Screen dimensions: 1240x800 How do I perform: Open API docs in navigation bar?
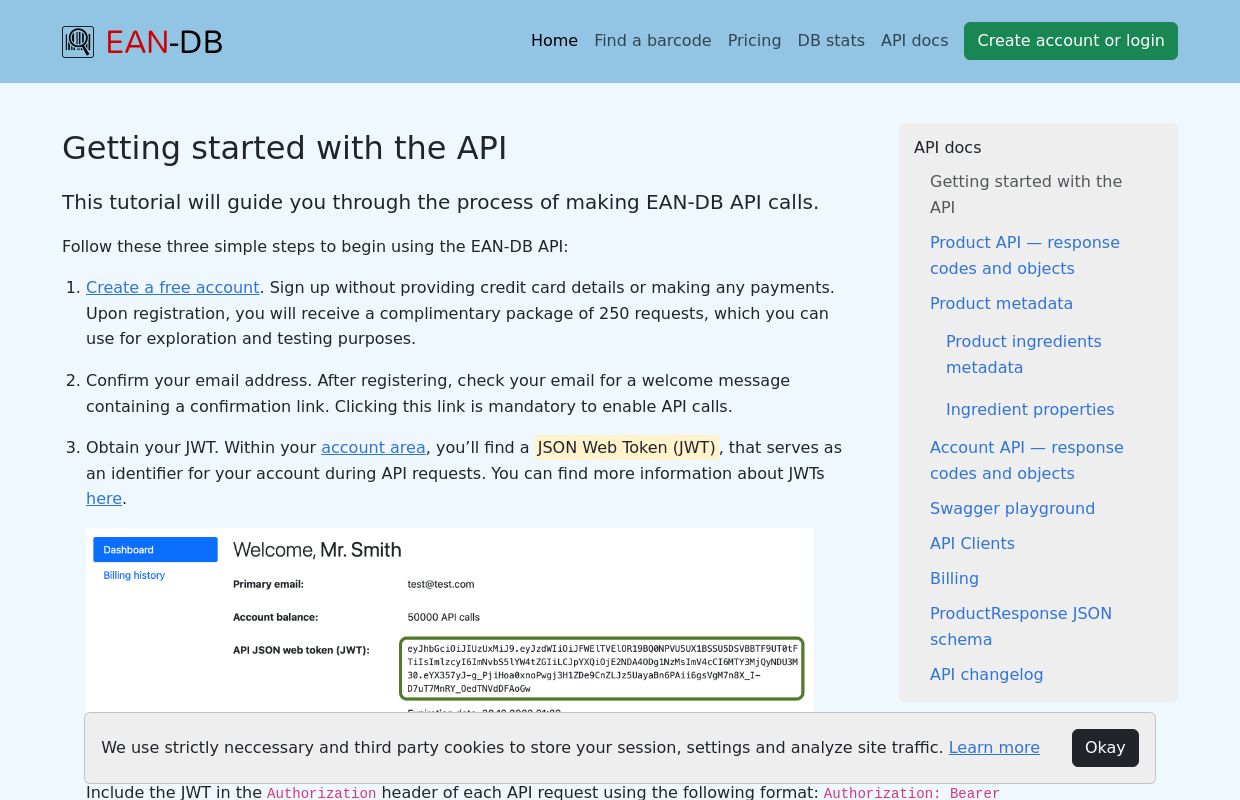tap(914, 41)
